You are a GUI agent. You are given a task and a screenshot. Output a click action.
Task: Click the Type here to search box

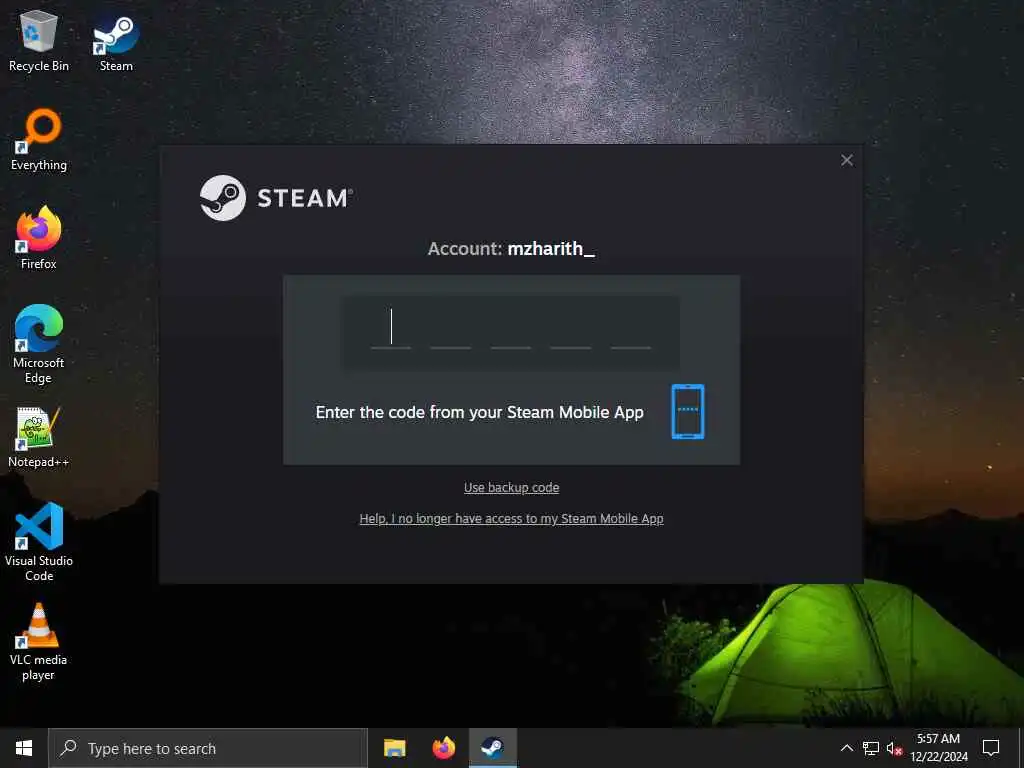pyautogui.click(x=208, y=748)
